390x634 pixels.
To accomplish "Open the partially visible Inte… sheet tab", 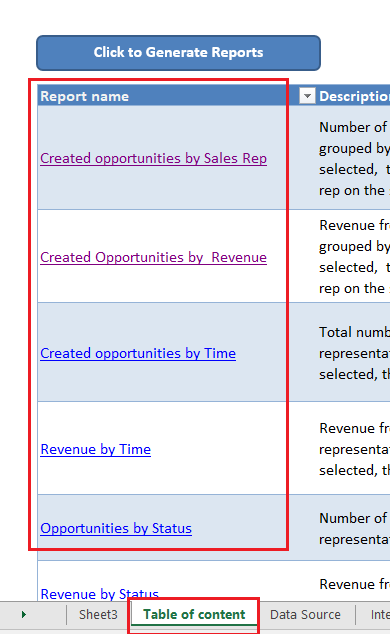I will tap(380, 615).
